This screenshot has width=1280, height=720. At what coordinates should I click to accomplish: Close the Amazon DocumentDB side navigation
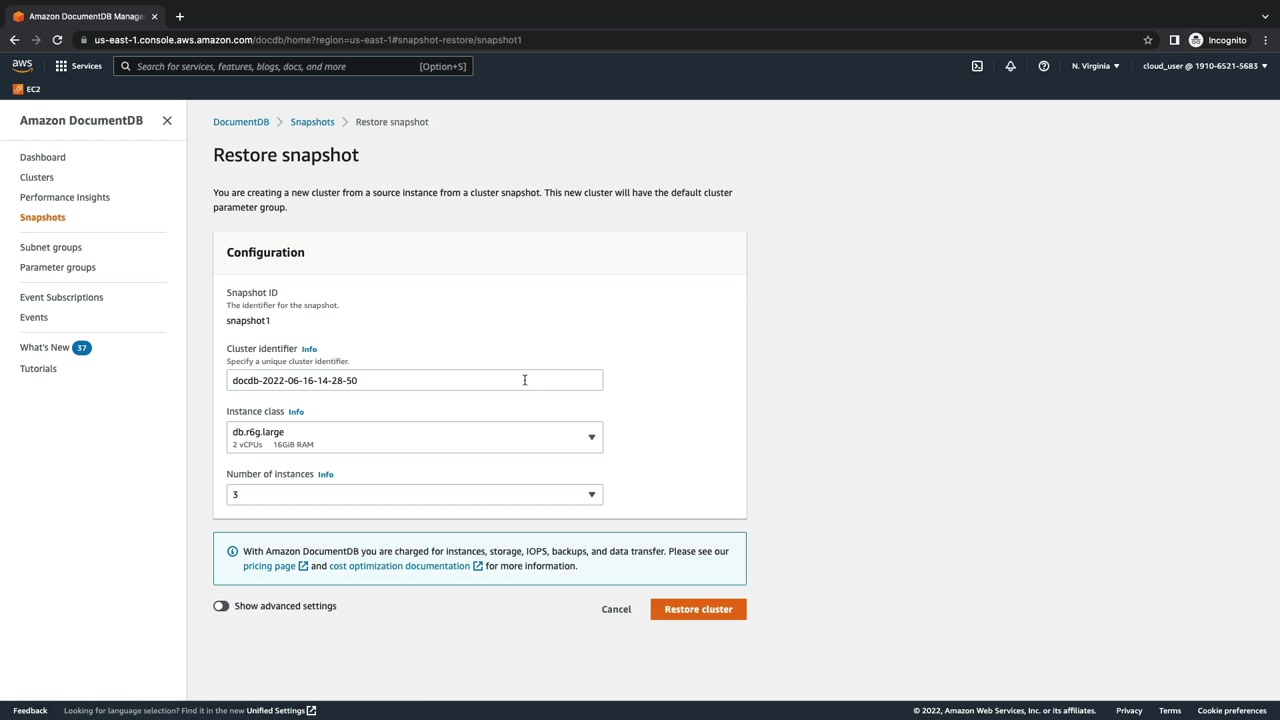click(167, 120)
